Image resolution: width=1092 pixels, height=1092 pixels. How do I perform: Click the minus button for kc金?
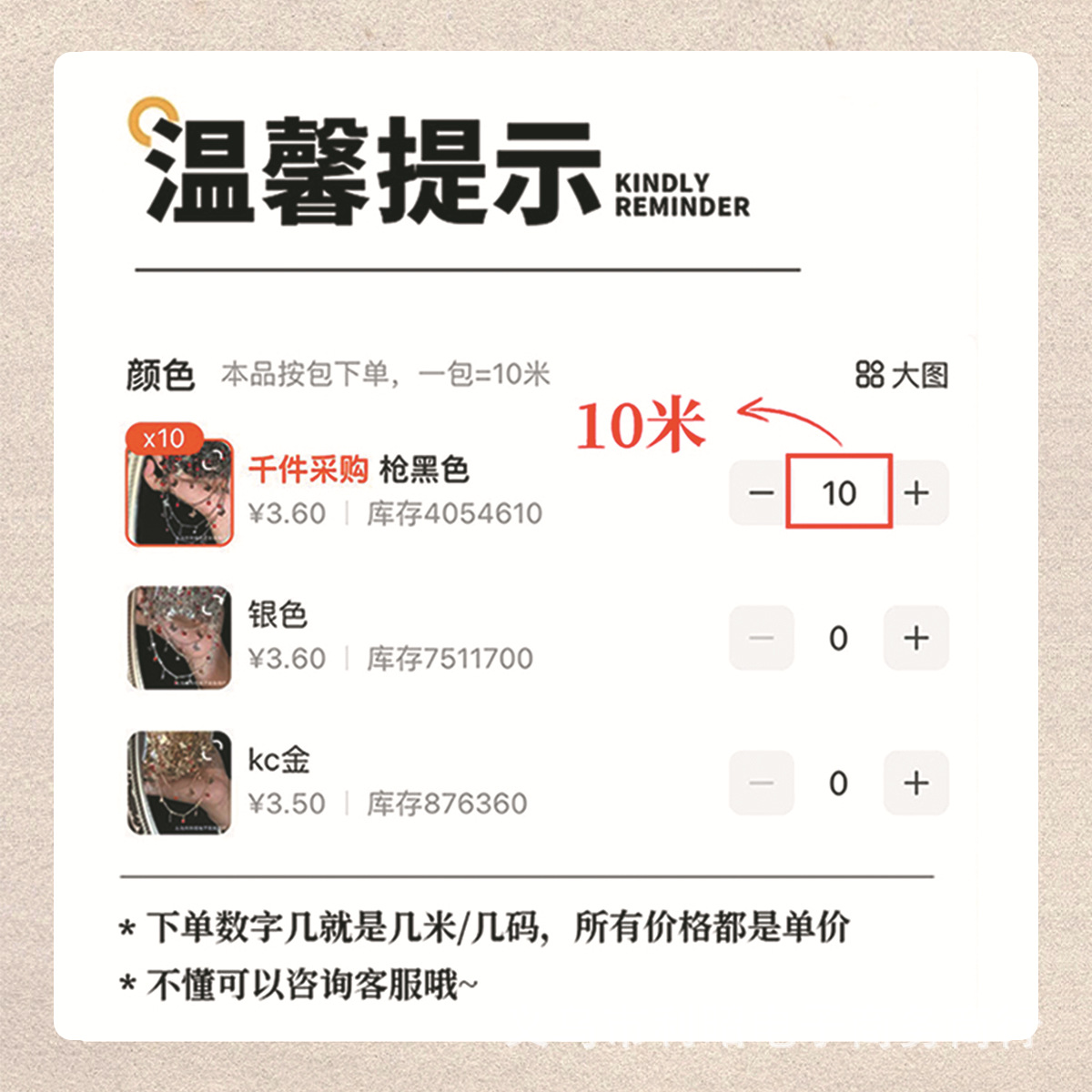pyautogui.click(x=762, y=783)
